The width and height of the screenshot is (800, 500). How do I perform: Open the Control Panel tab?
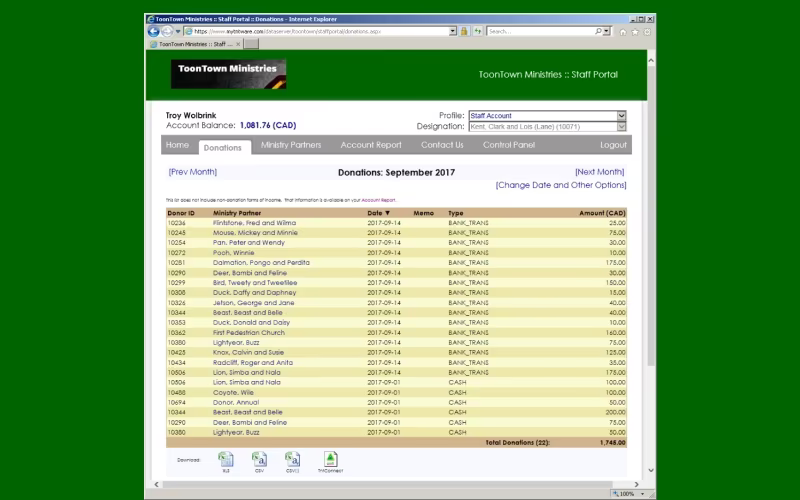pos(509,145)
